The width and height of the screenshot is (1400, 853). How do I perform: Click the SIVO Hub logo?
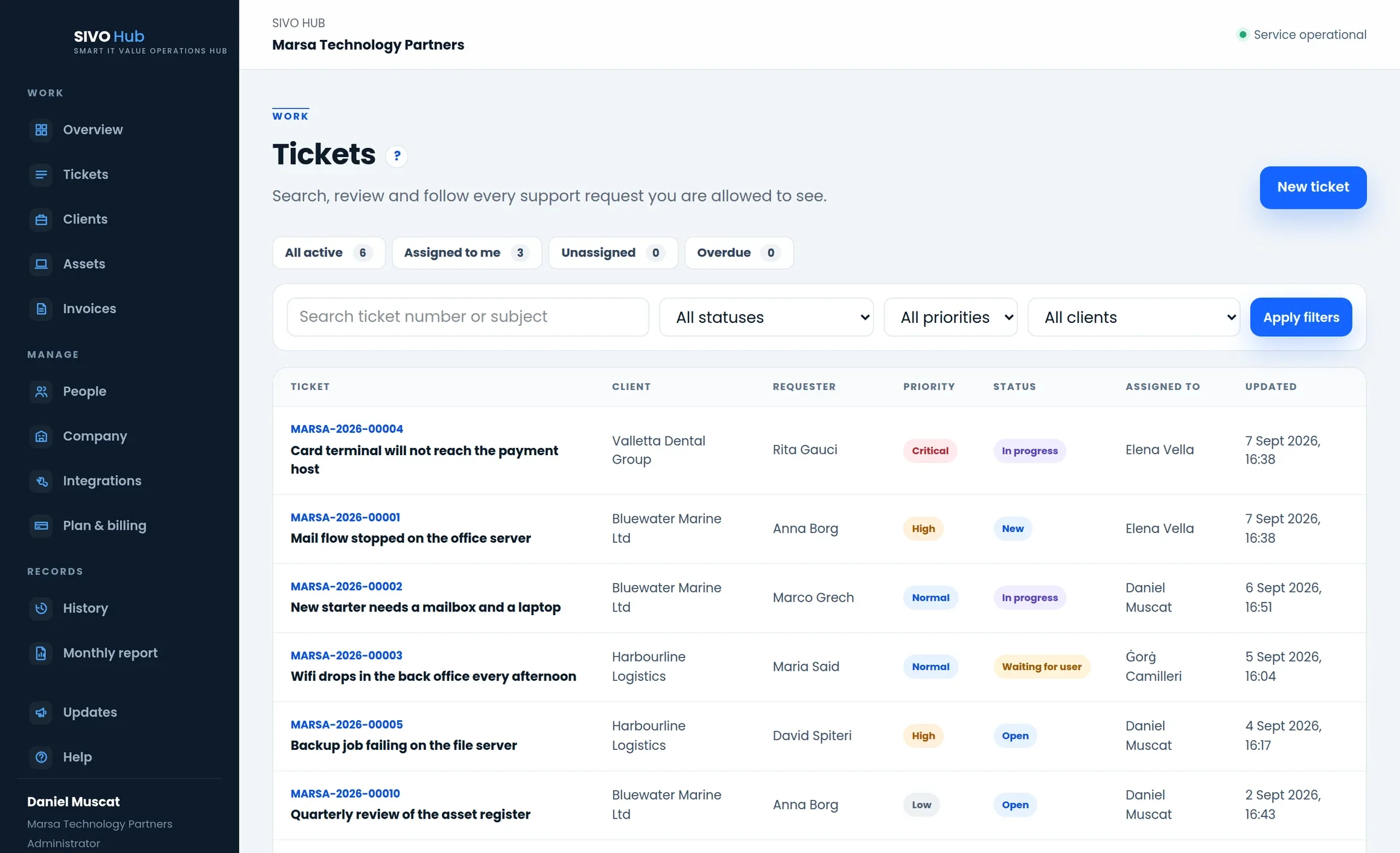click(x=150, y=42)
